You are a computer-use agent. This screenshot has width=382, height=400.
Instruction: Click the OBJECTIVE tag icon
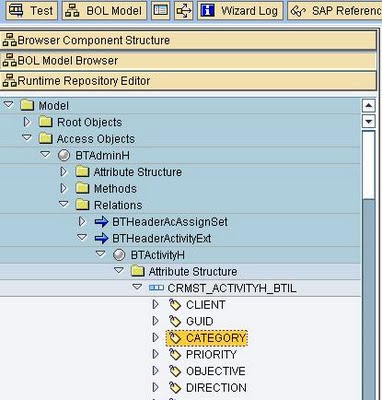point(175,371)
